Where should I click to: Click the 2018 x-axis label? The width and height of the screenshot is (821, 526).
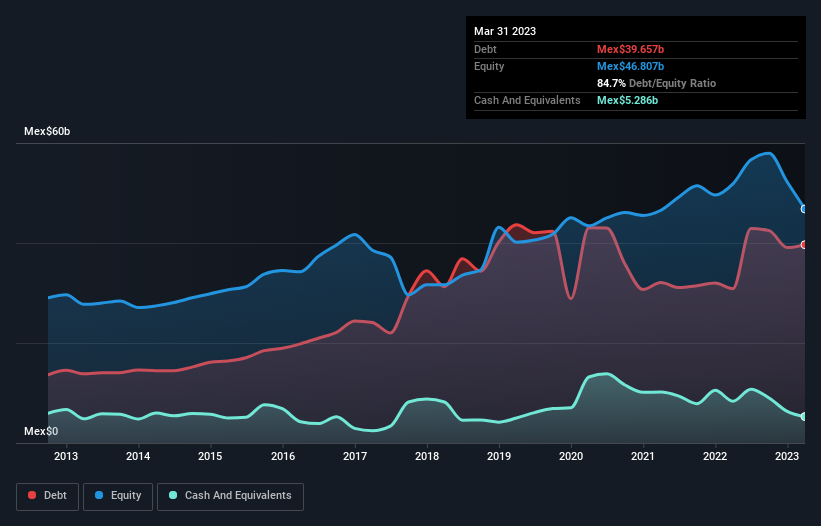coord(427,456)
